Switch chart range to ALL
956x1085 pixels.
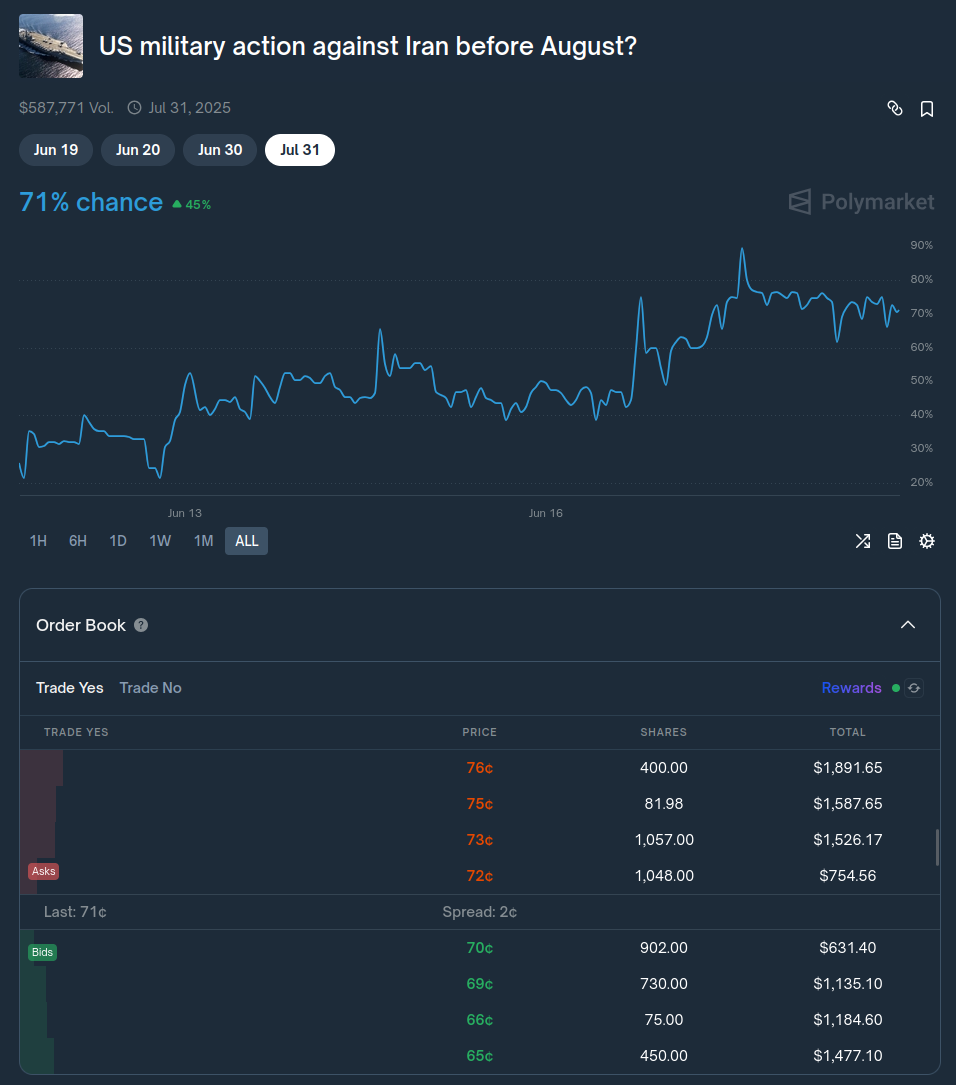[246, 541]
